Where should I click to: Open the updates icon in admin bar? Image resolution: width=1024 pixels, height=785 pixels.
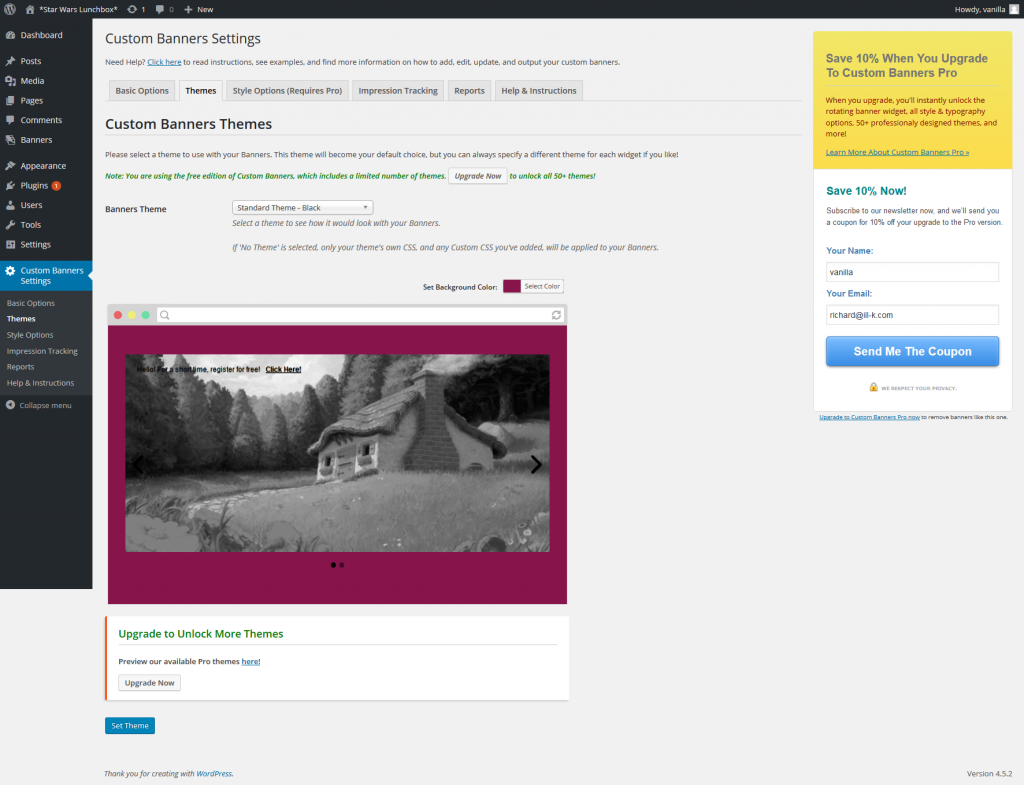[136, 9]
